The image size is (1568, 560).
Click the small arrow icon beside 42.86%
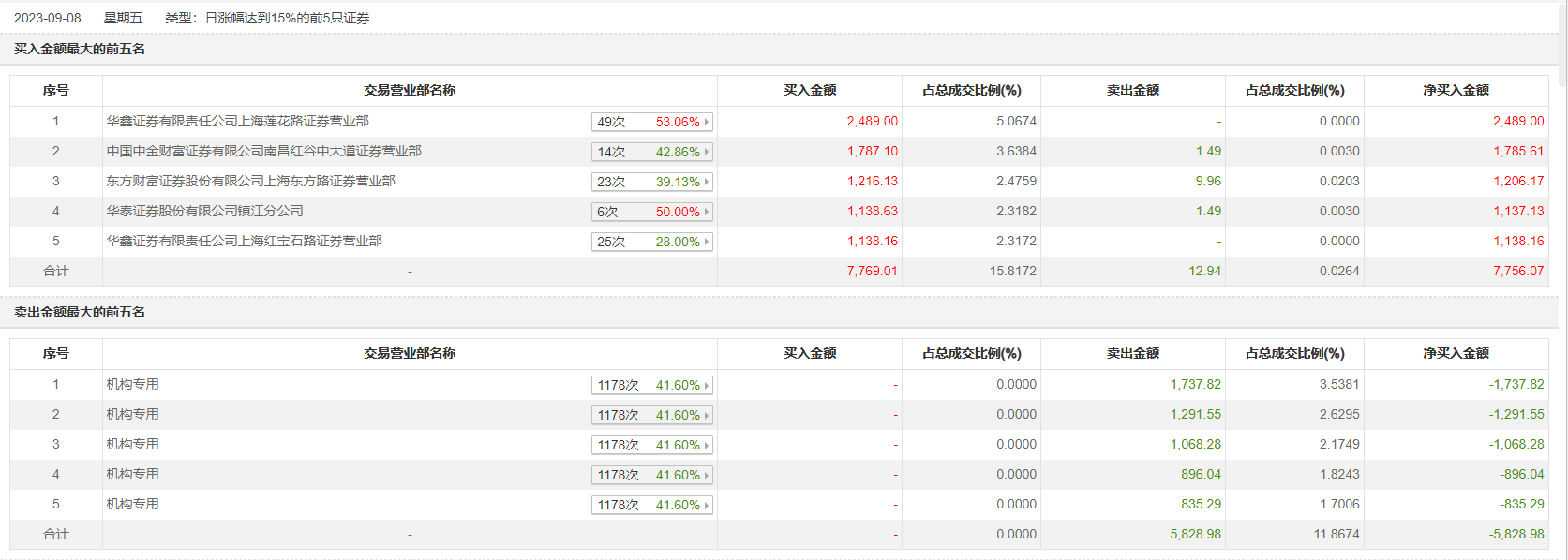pyautogui.click(x=707, y=152)
